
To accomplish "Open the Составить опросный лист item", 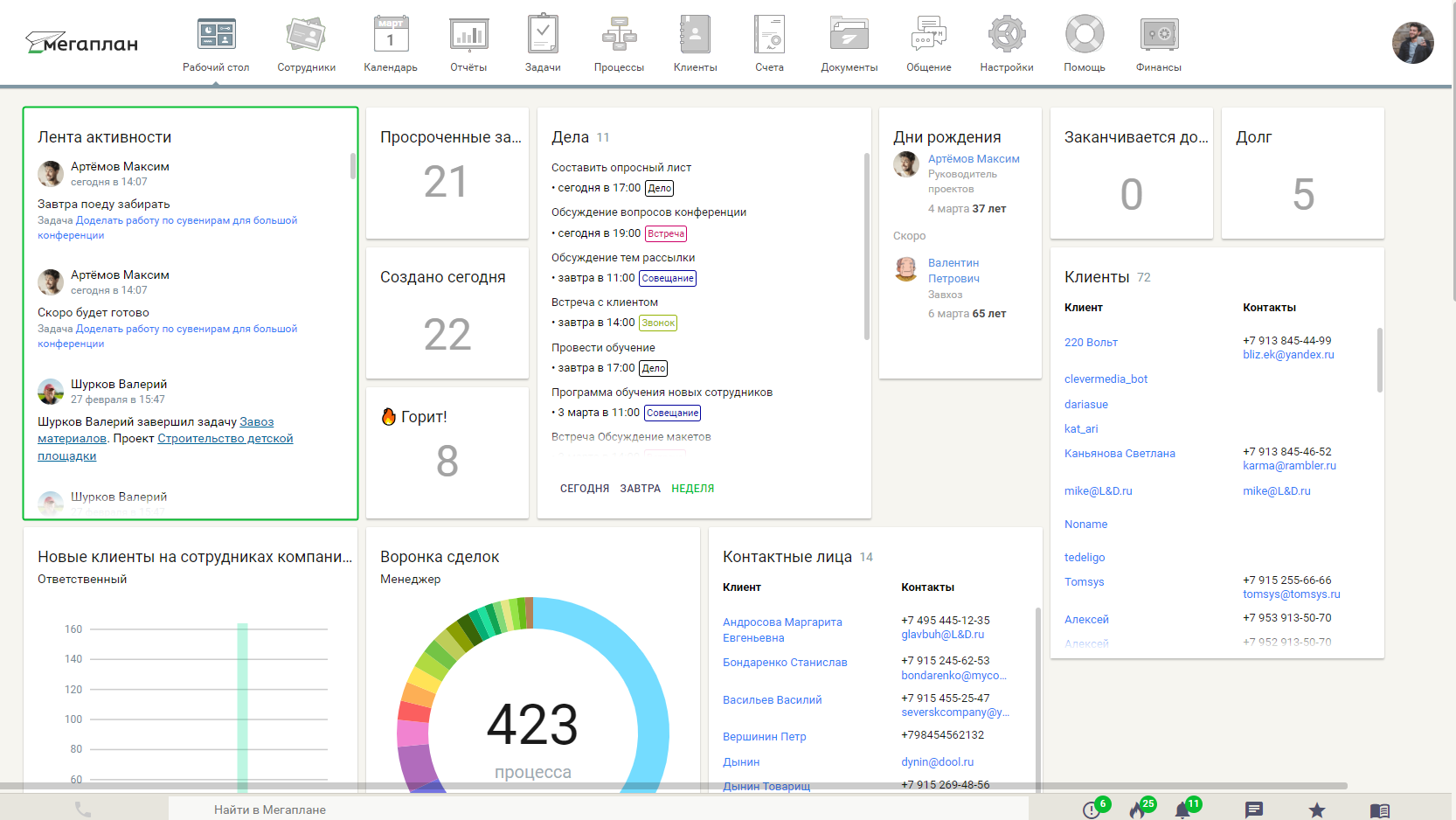I will [621, 168].
